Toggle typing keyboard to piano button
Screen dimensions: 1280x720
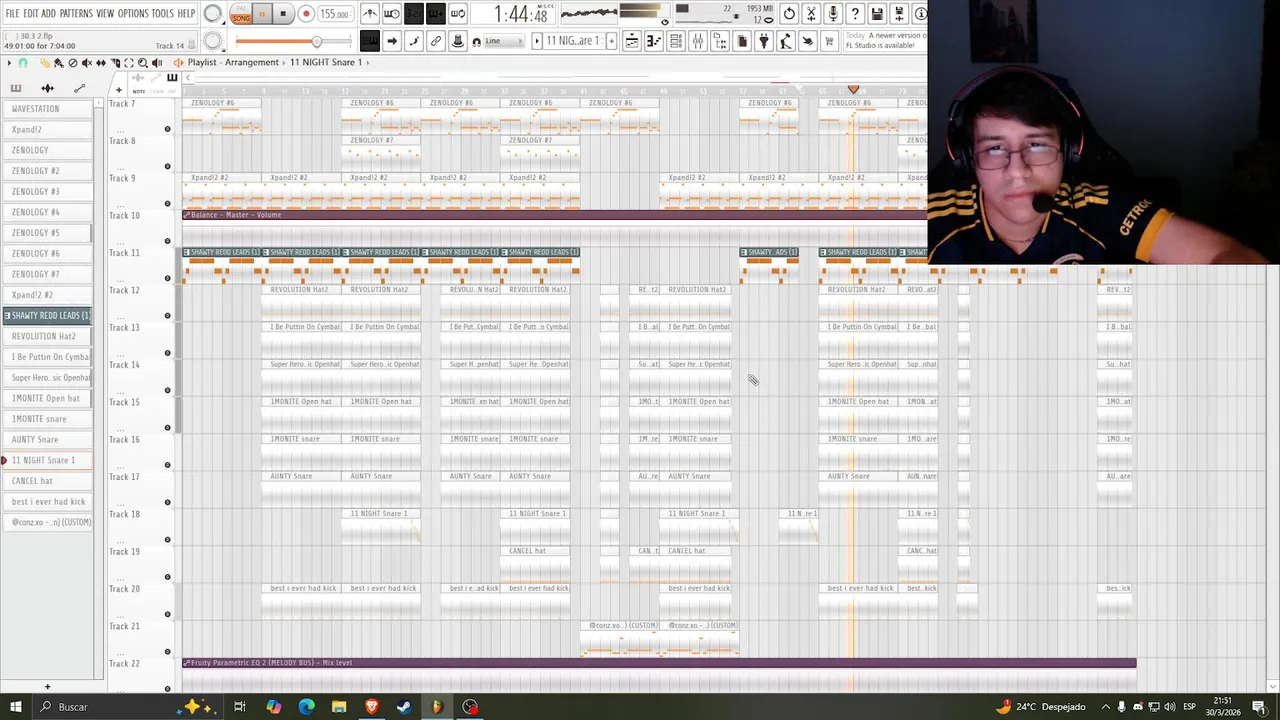pos(370,41)
